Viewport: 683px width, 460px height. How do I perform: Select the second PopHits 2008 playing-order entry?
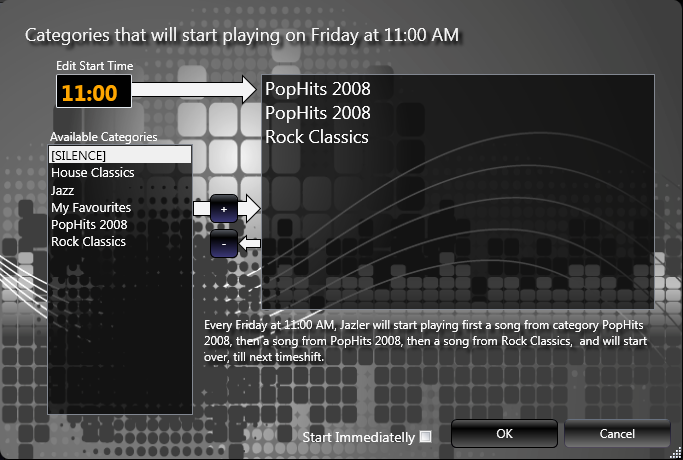coord(318,113)
